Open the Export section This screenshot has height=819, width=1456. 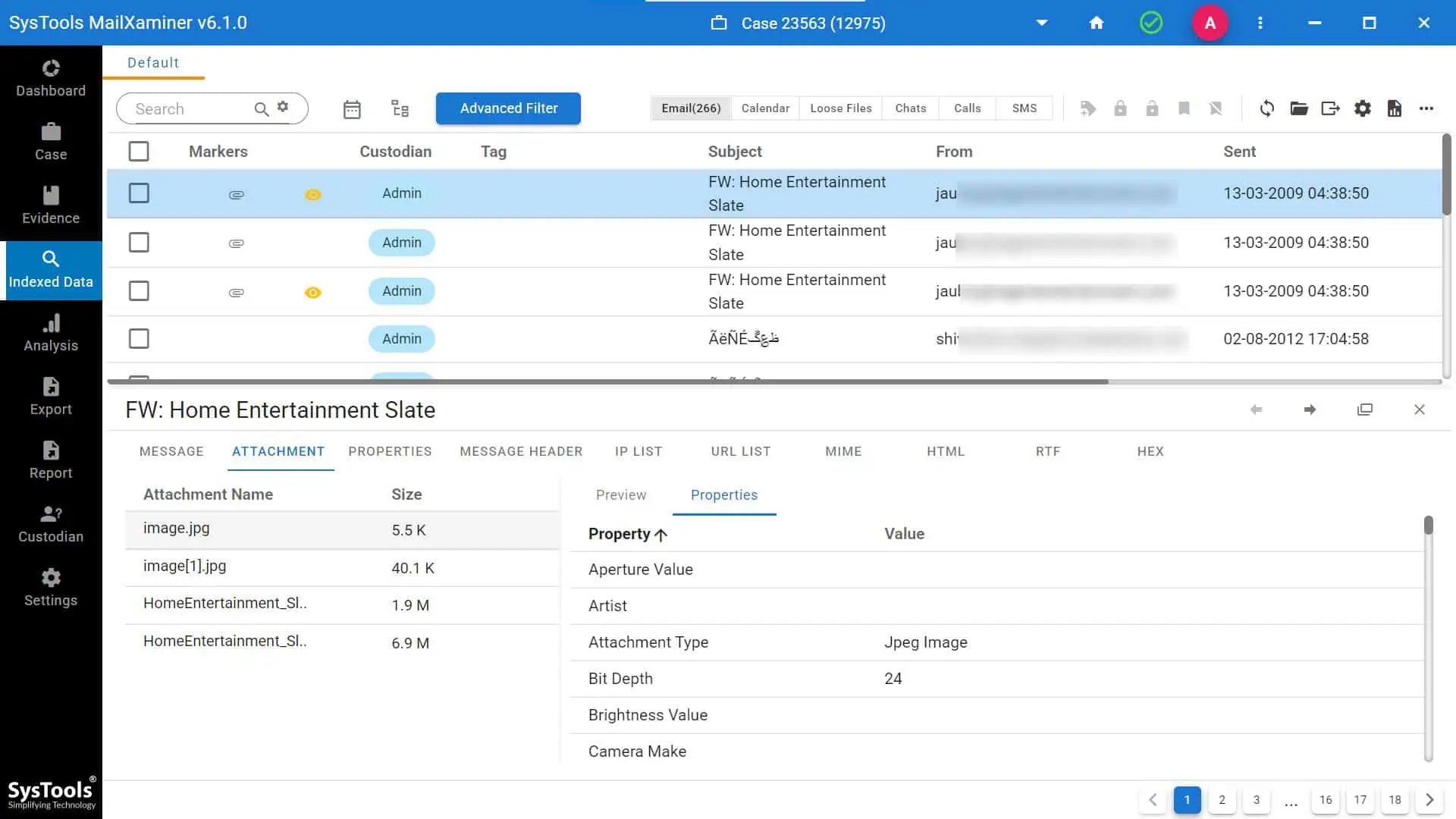51,397
